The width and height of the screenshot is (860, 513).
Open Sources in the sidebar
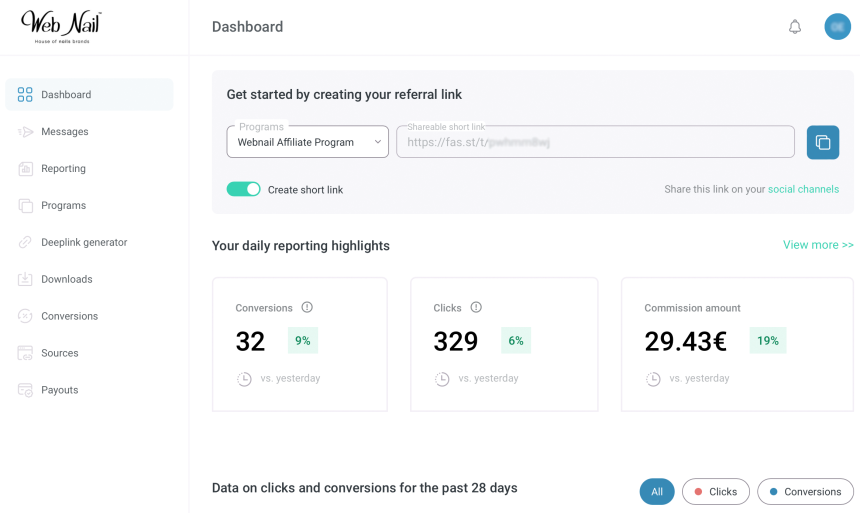[59, 353]
